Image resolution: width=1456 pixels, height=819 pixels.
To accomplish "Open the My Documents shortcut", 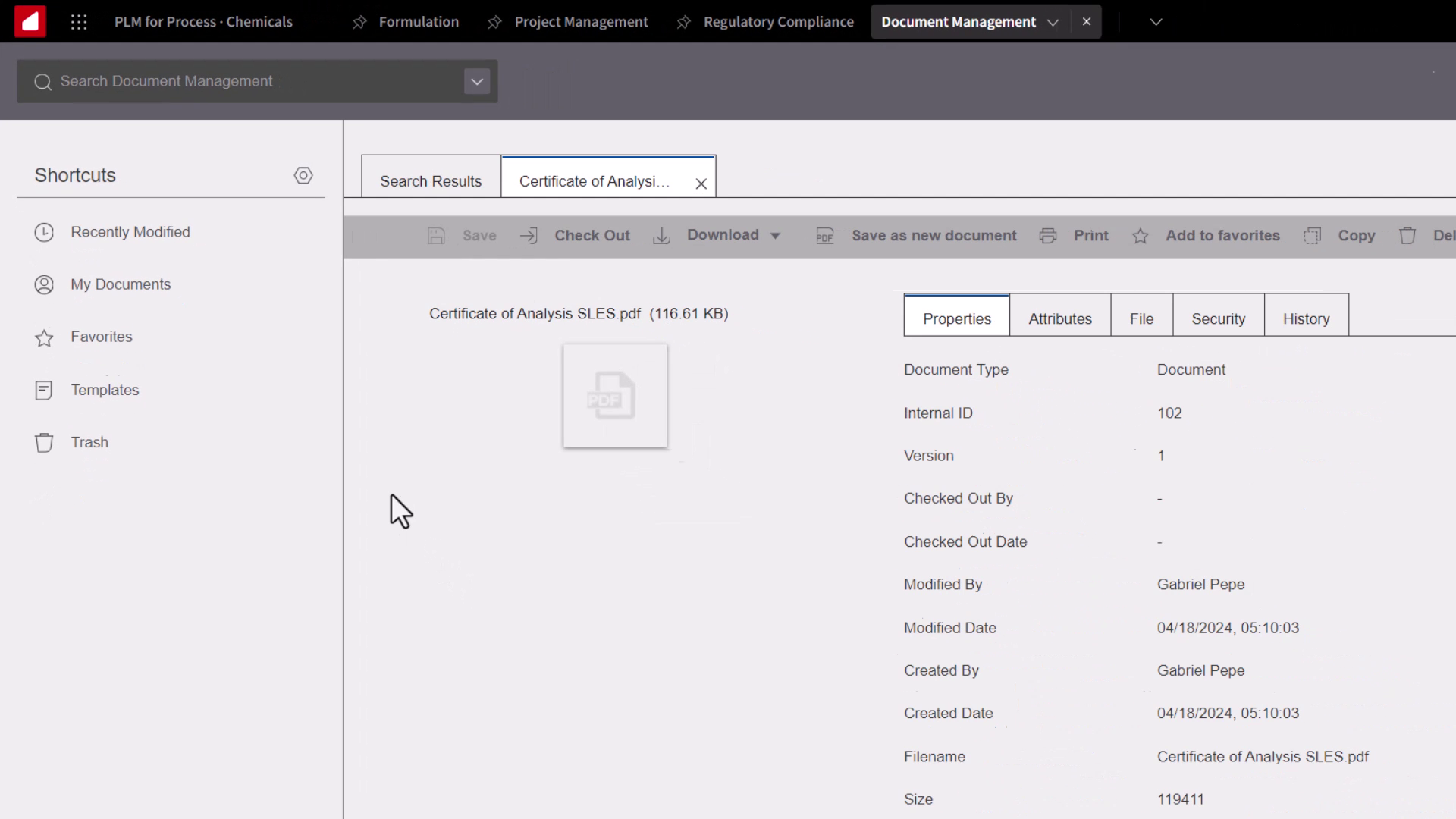I will pyautogui.click(x=120, y=284).
